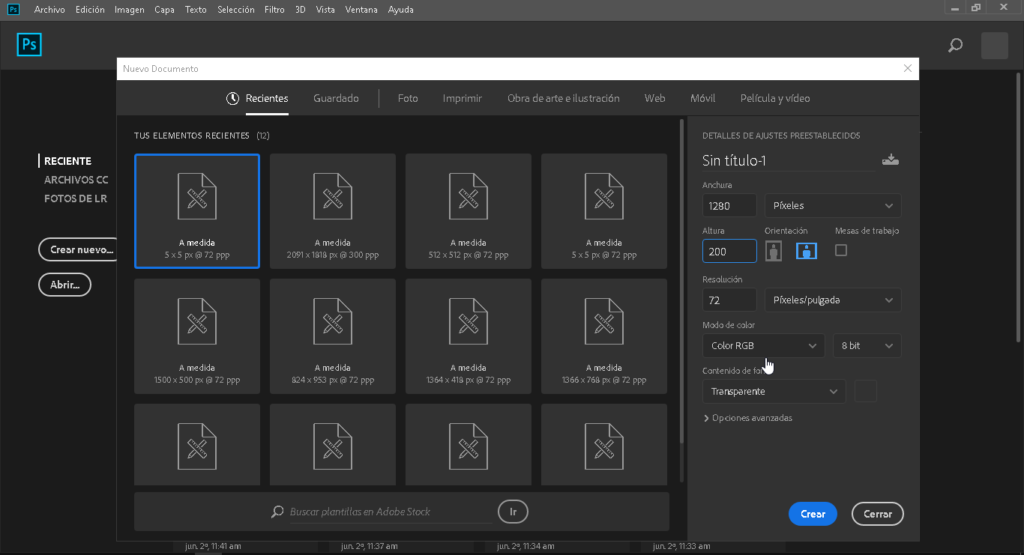Open Píxeles/pulgada resolution unit dropdown

[x=833, y=300]
